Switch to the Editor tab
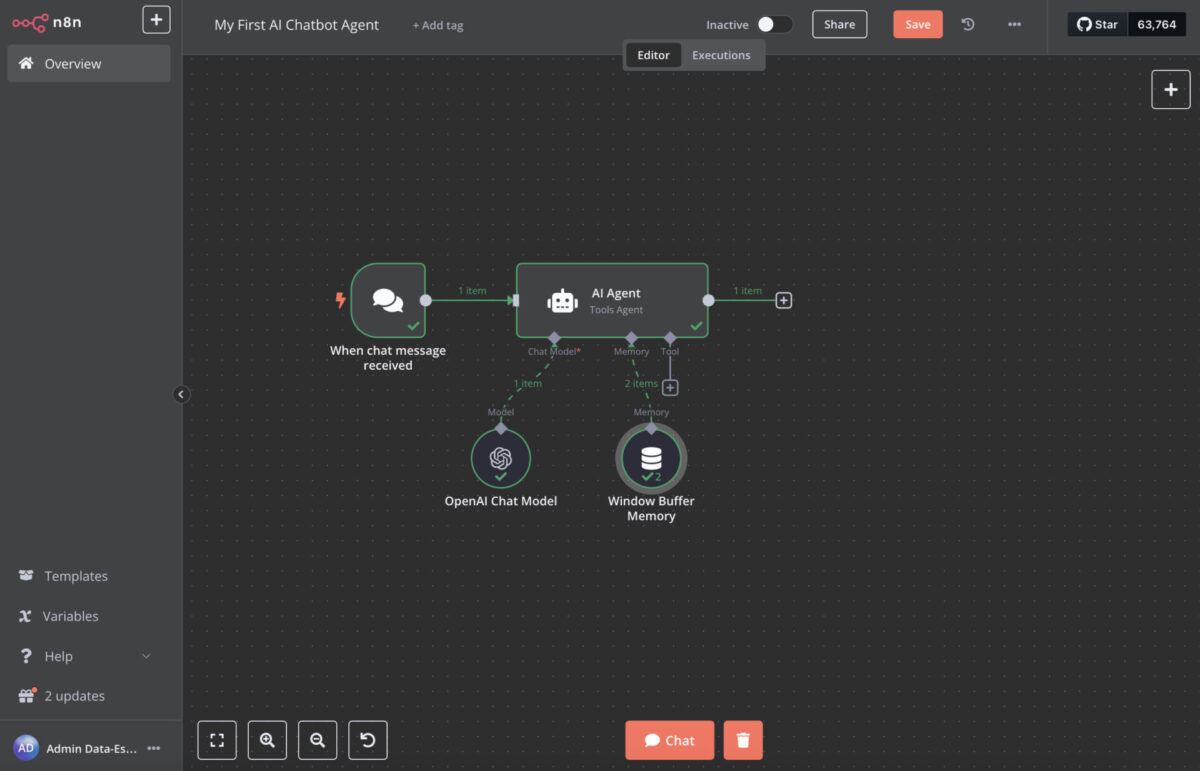The height and width of the screenshot is (771, 1200). (x=652, y=55)
